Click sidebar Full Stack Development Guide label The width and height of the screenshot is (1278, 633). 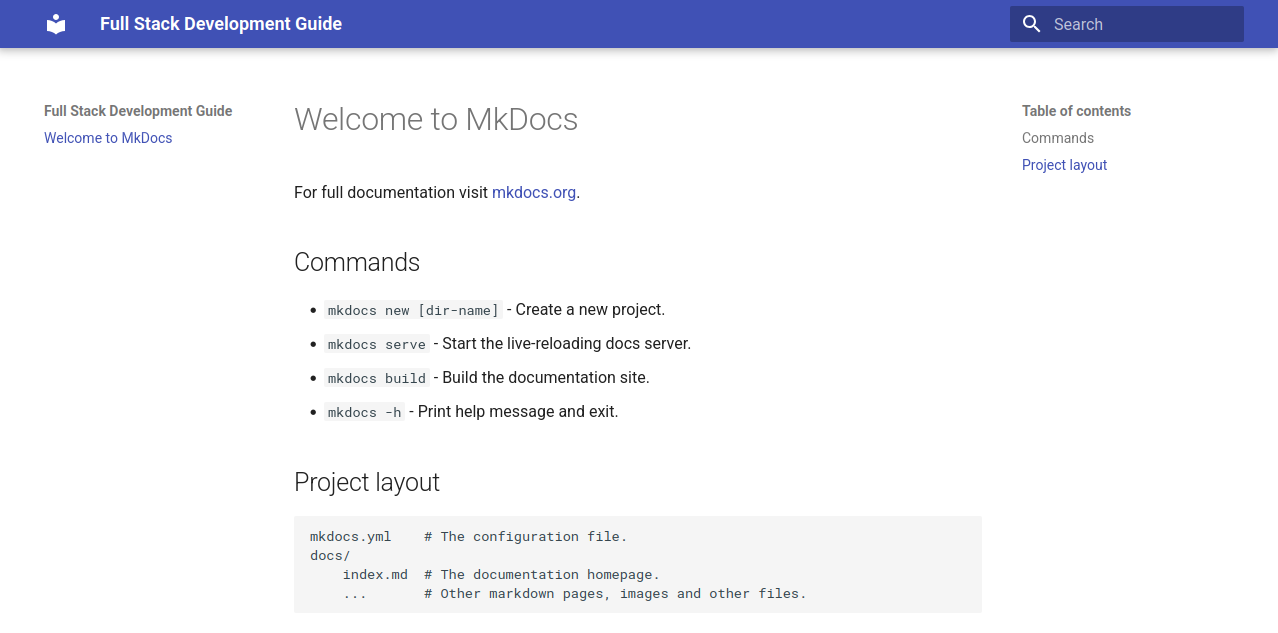click(138, 111)
